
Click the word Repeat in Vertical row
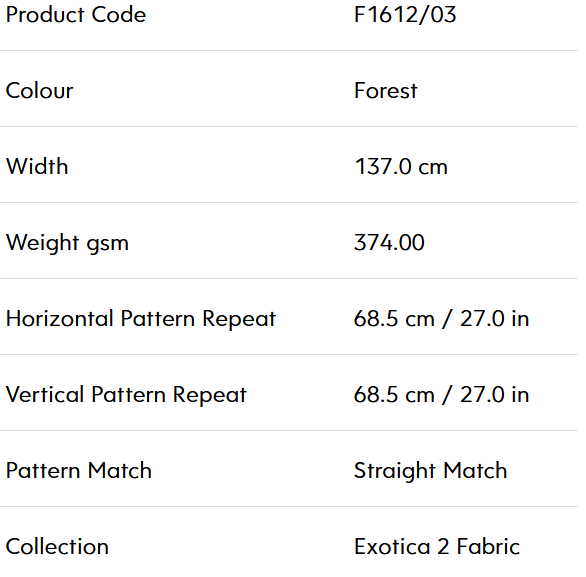[x=210, y=395]
